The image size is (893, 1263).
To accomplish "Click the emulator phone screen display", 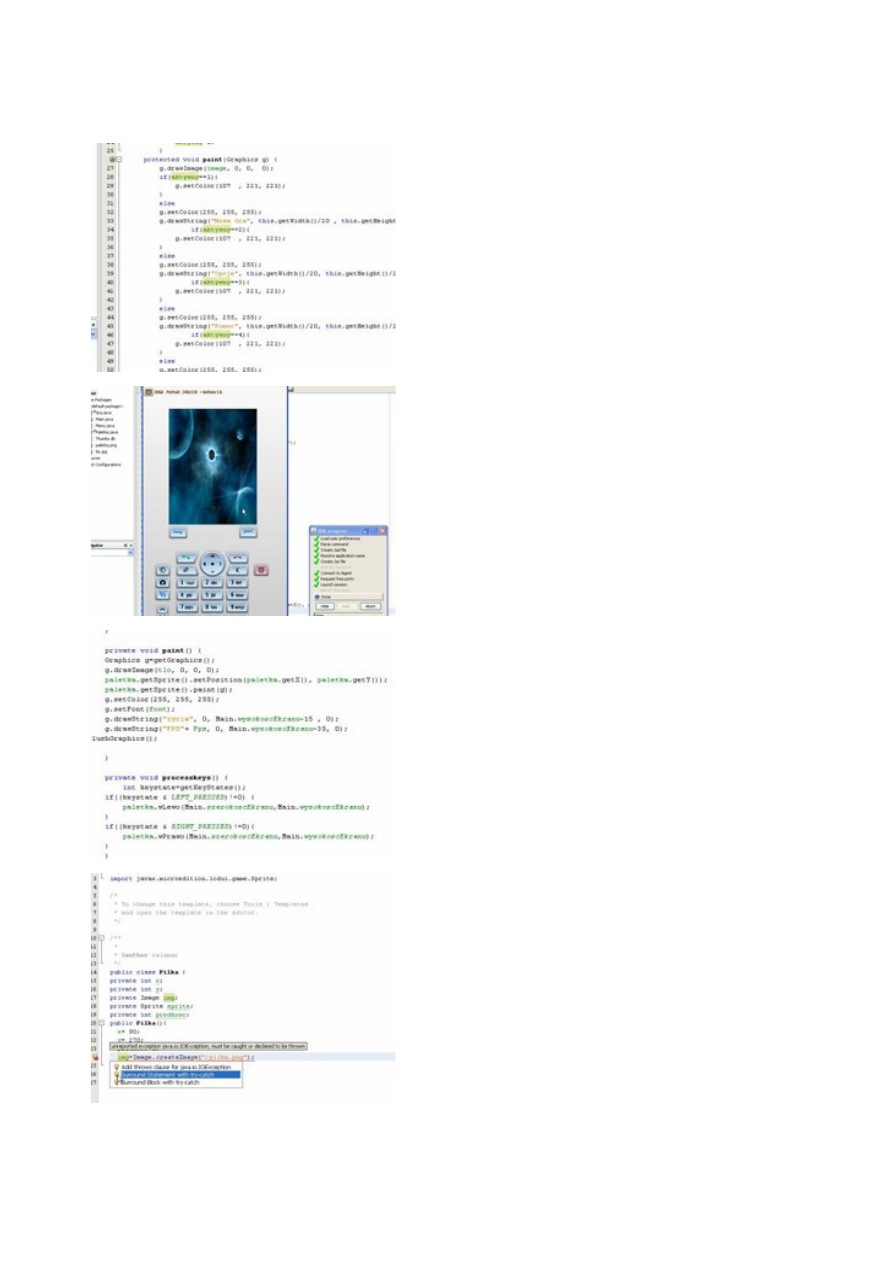I will point(212,464).
